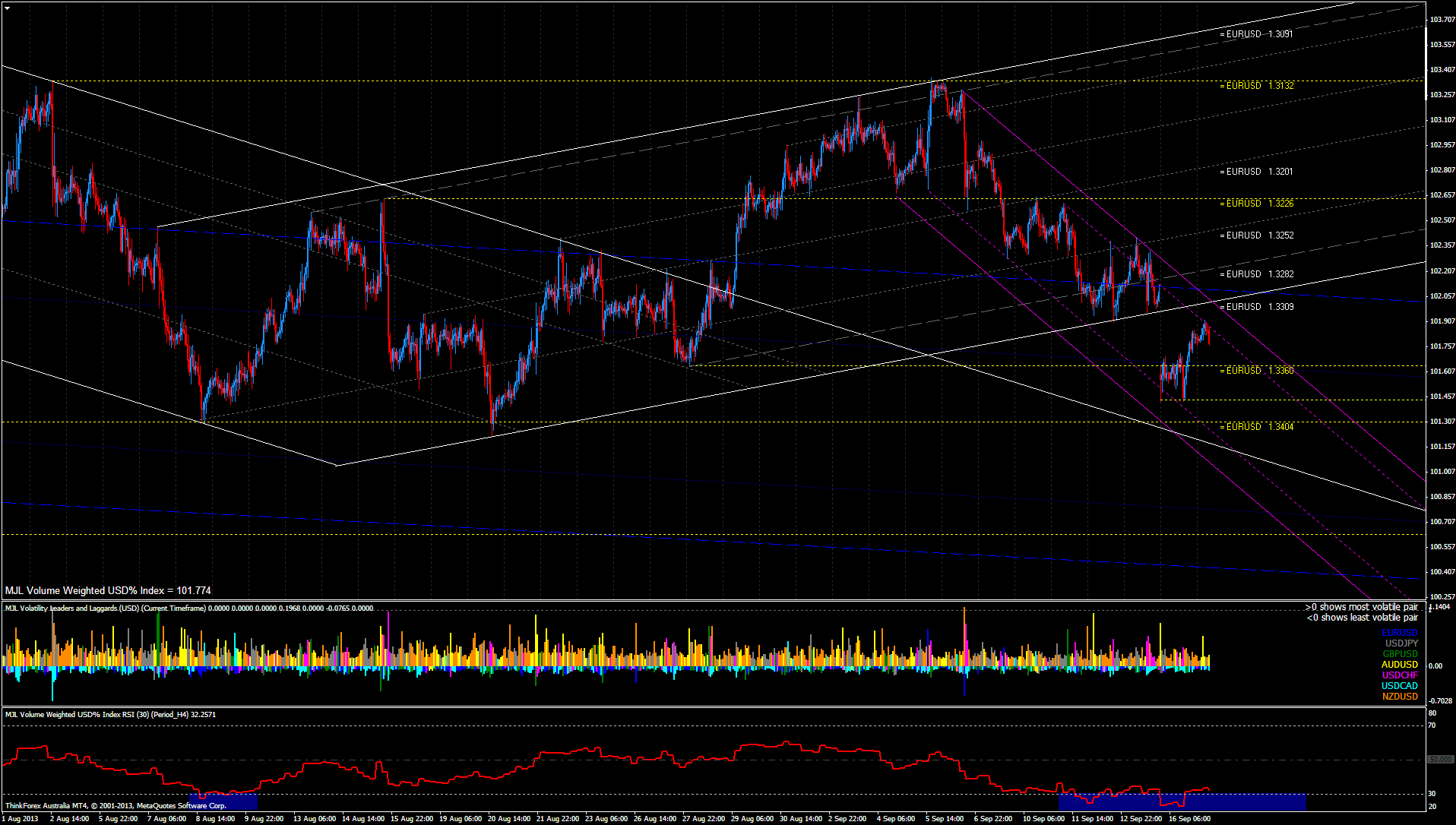Screen dimensions: 1456x825
Task: Click the 102.207 price scale label
Action: [x=1442, y=270]
